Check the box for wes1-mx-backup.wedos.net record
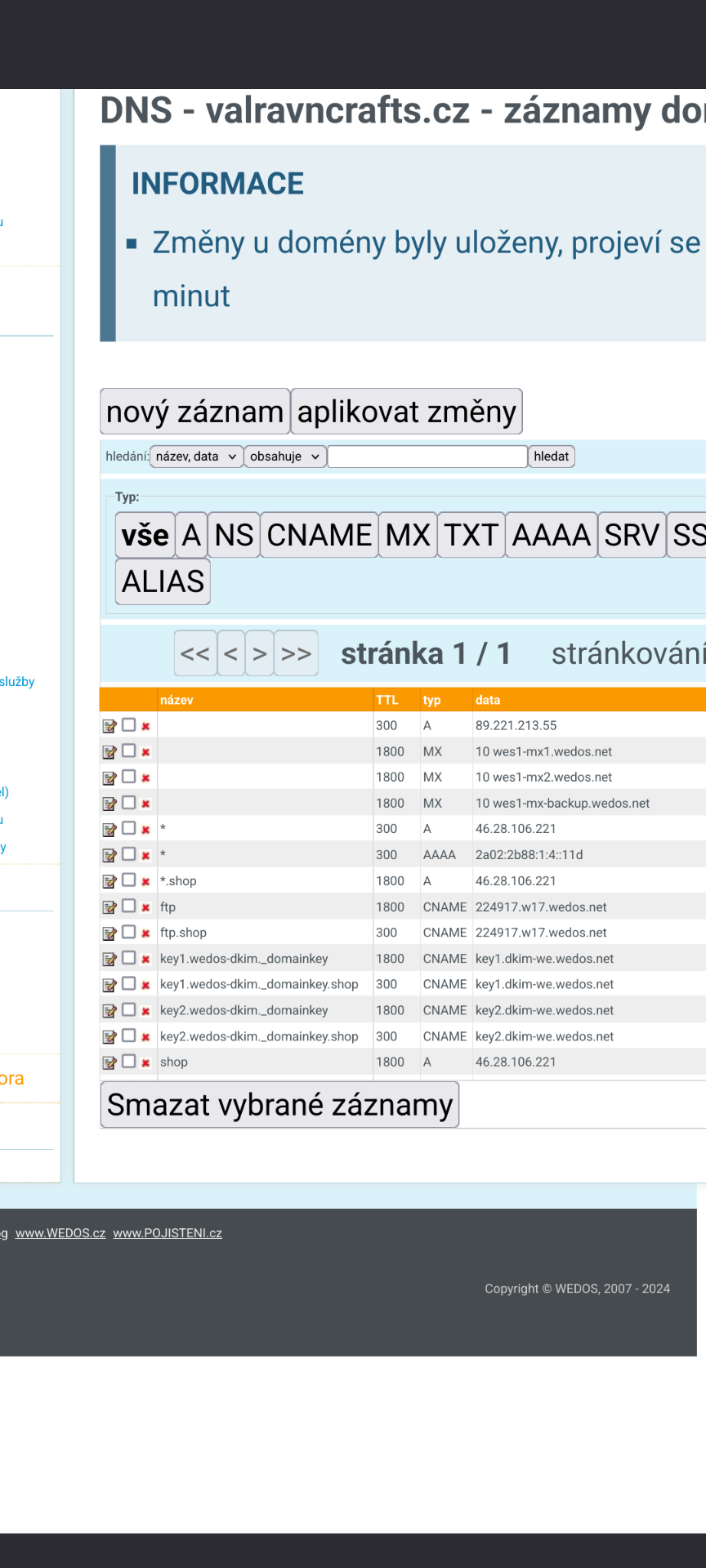Image resolution: width=706 pixels, height=1568 pixels. click(x=128, y=802)
